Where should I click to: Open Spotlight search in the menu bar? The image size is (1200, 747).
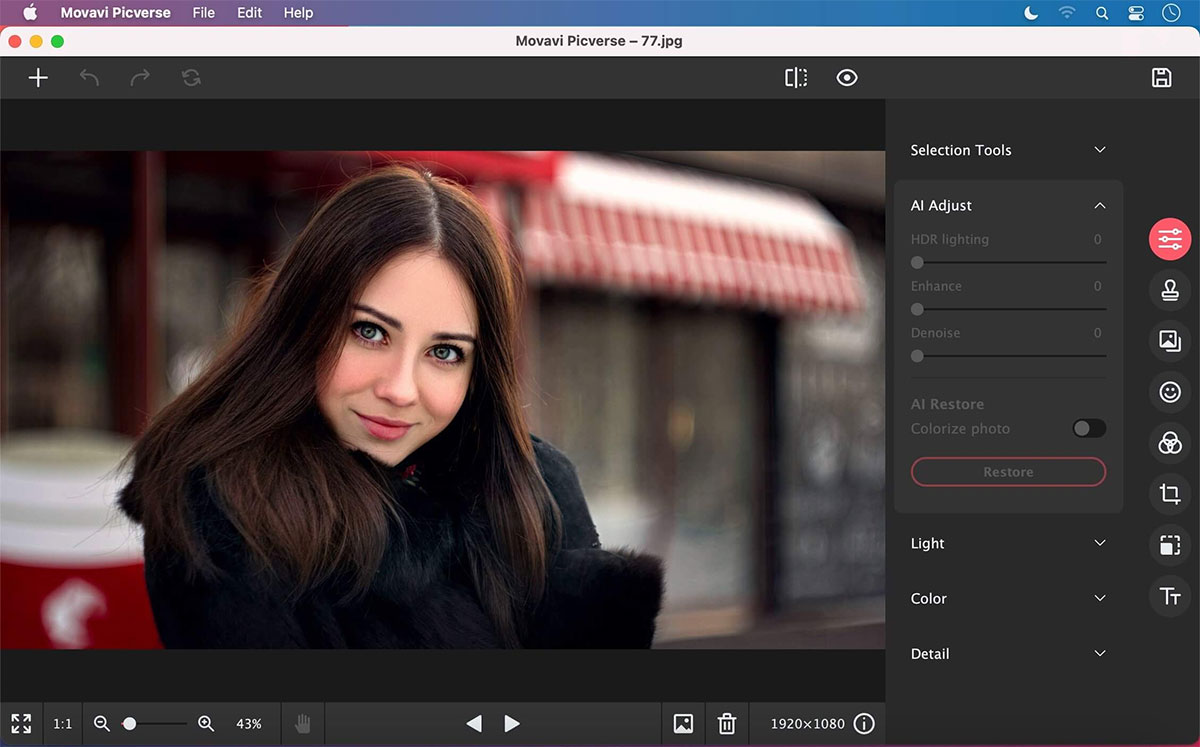(1102, 13)
